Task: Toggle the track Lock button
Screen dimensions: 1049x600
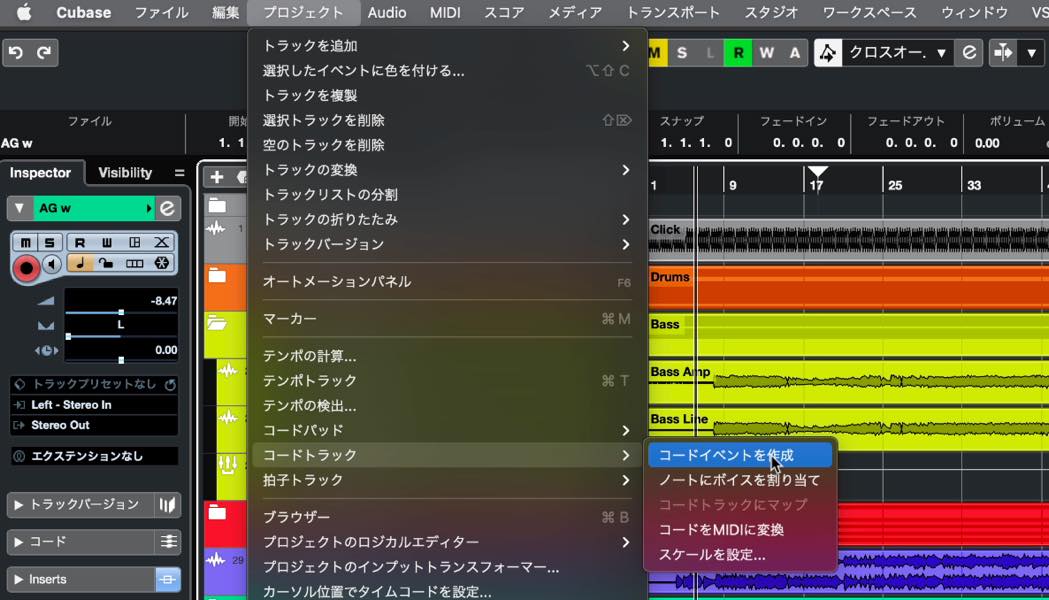Action: (107, 263)
